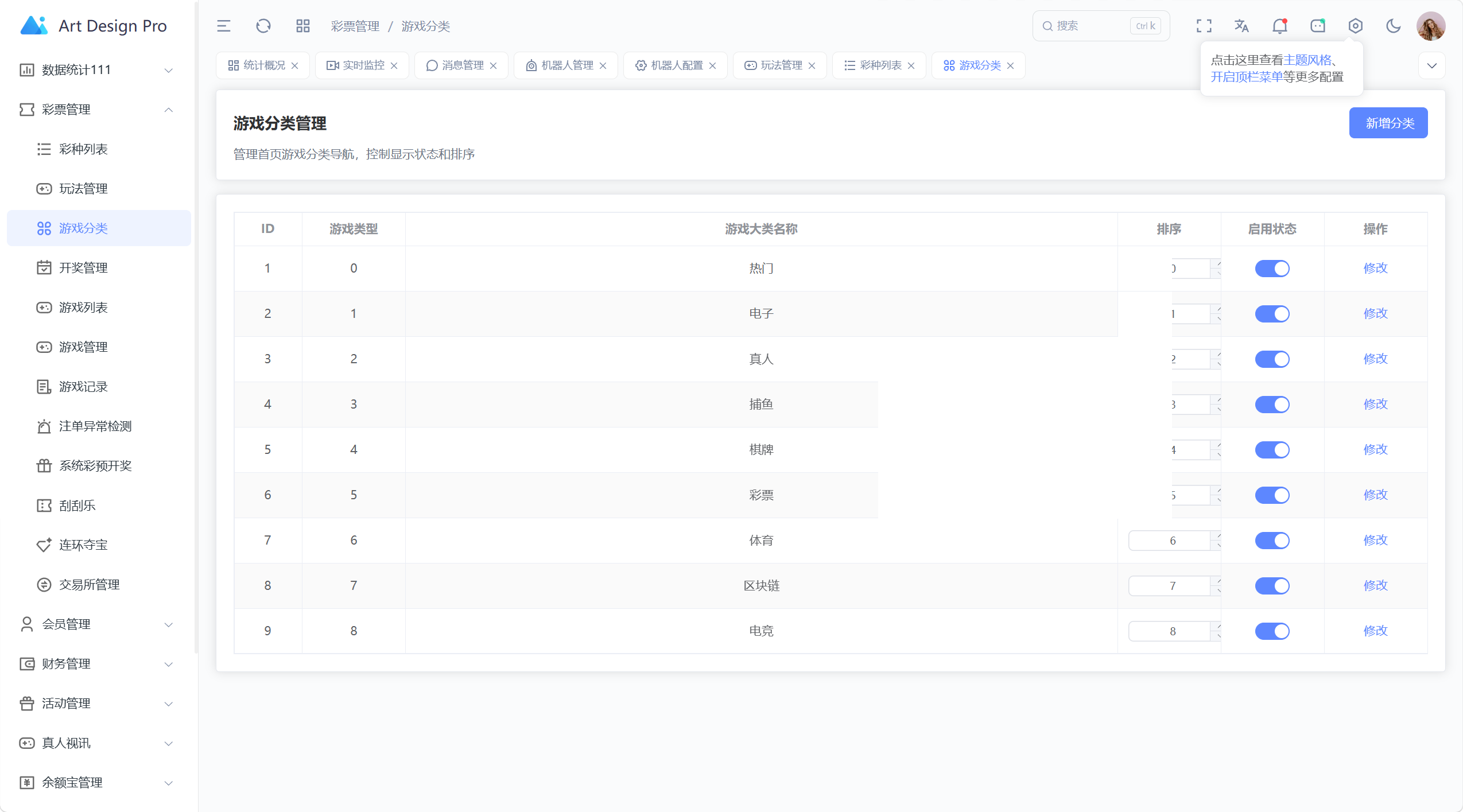Image resolution: width=1463 pixels, height=812 pixels.
Task: Close the 统计概况 tab
Action: click(x=295, y=65)
